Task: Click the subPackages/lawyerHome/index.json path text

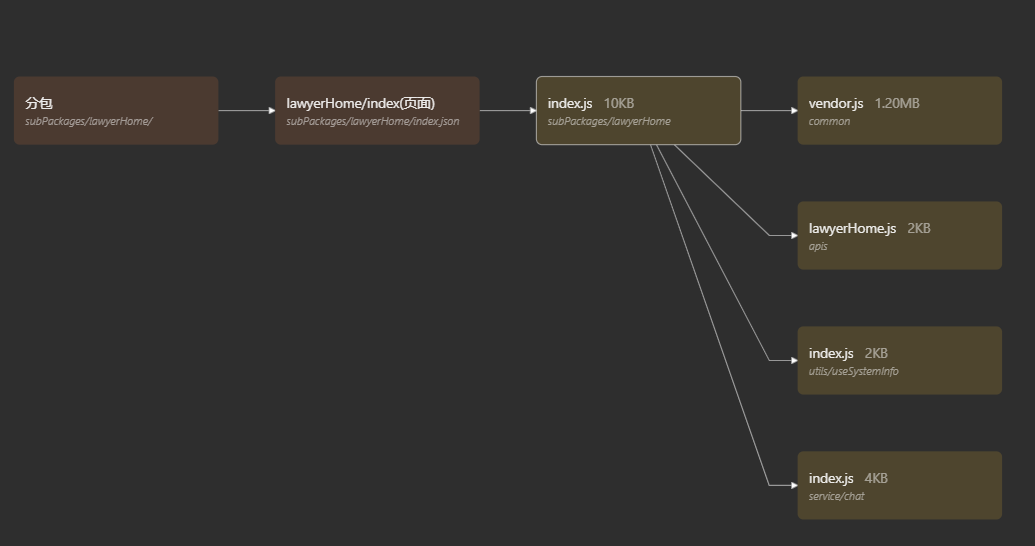Action: (x=372, y=122)
